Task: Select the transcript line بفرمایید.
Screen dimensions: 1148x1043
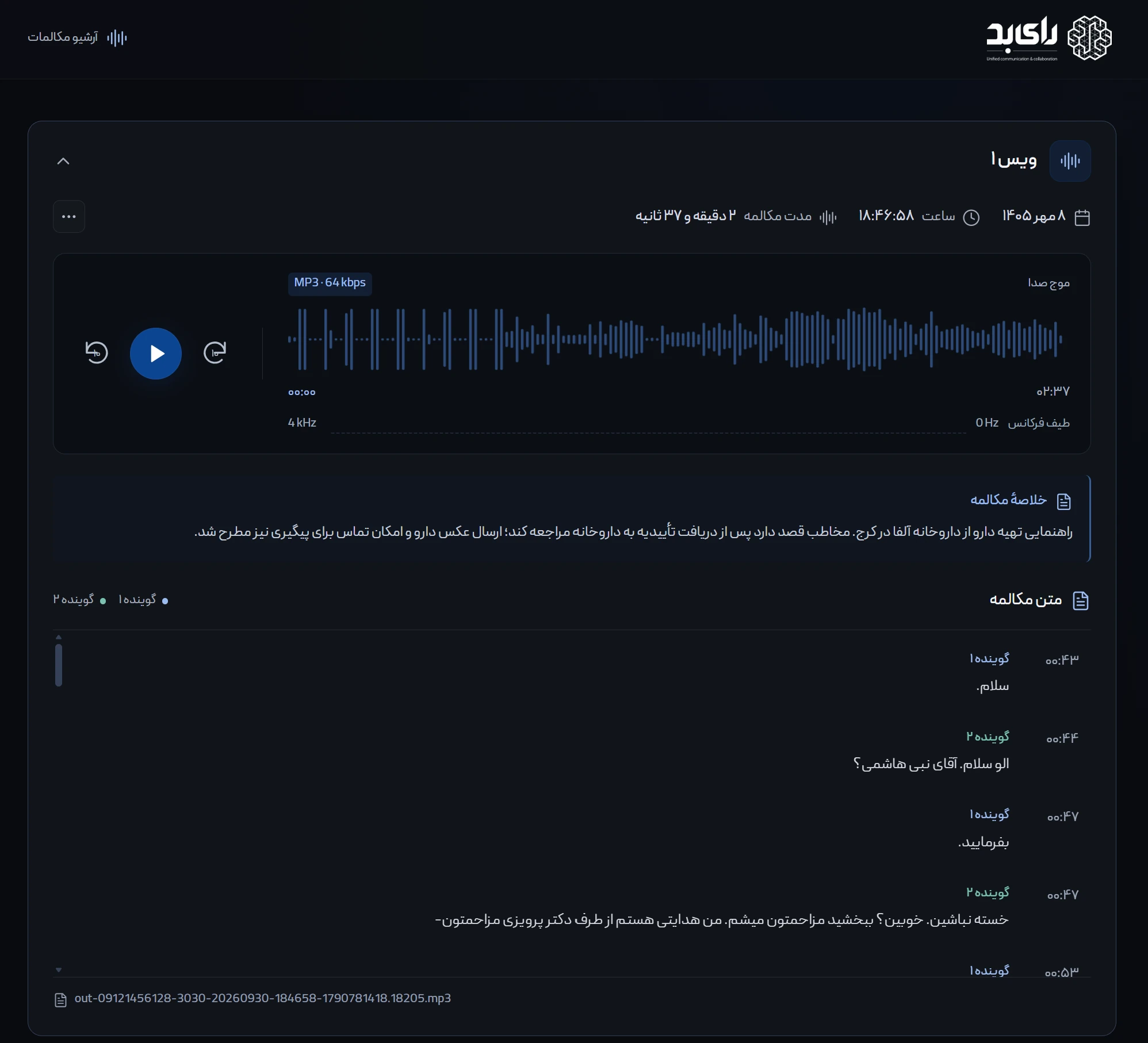Action: click(984, 842)
